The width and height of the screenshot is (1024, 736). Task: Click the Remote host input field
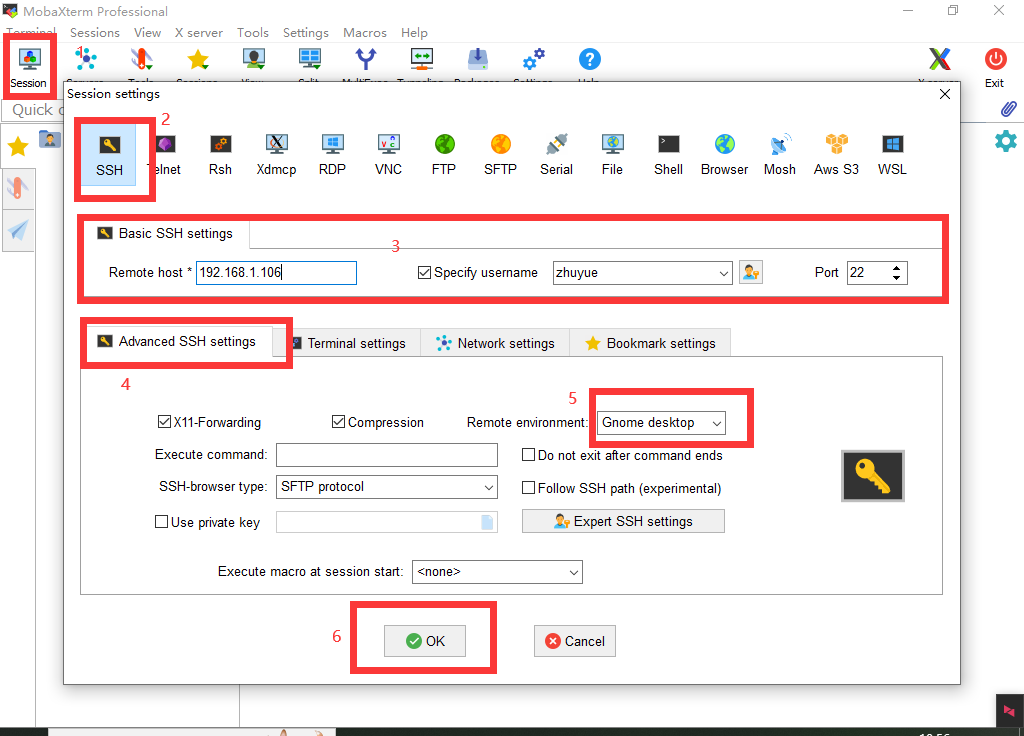pos(276,272)
